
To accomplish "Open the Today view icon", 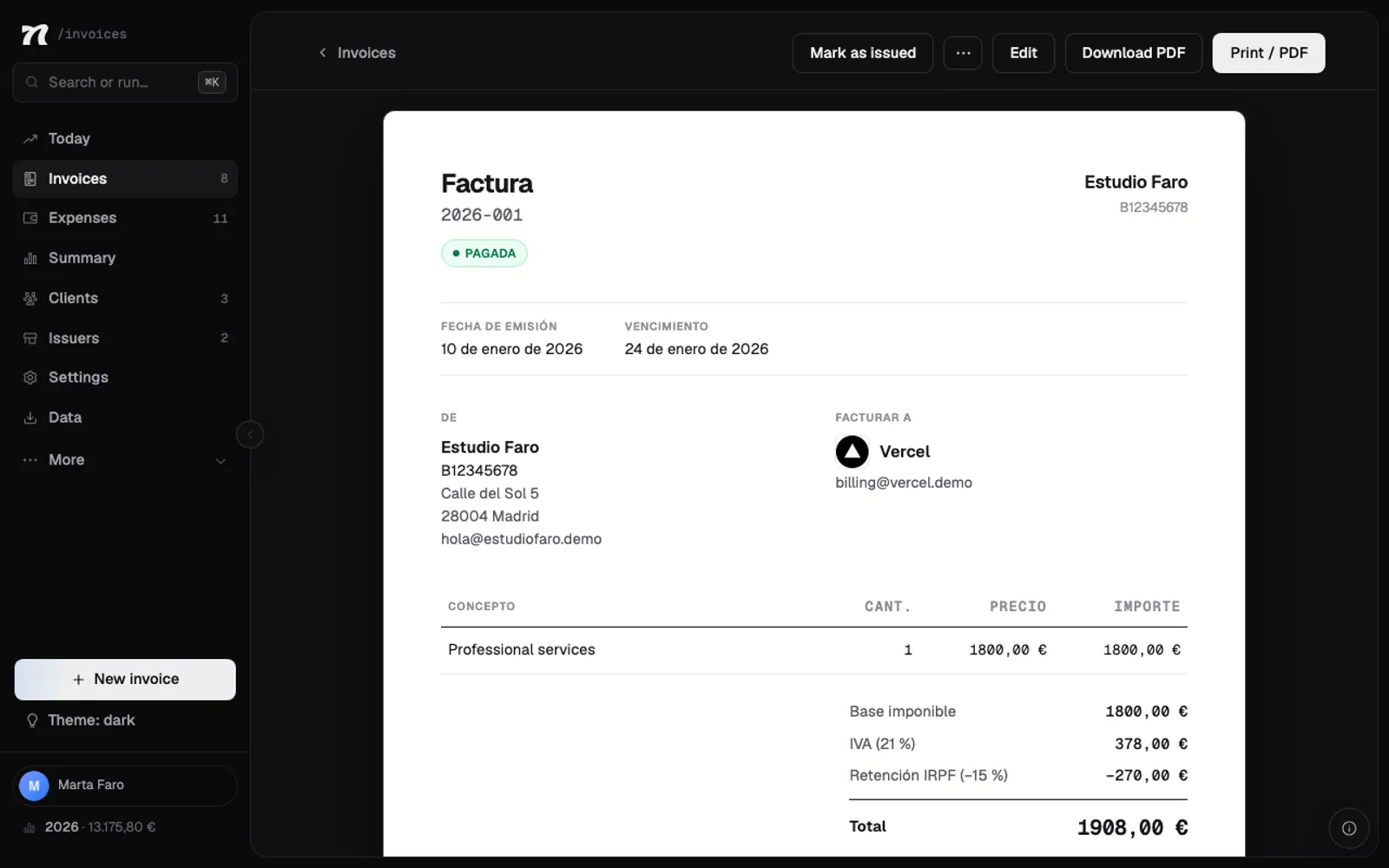I will coord(30,139).
